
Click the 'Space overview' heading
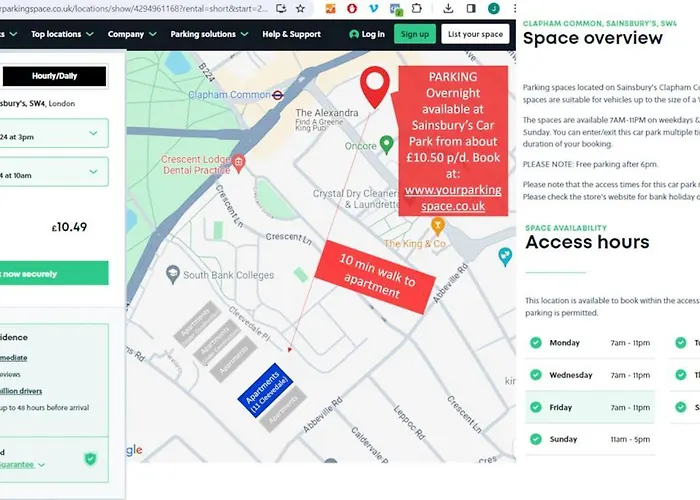coord(593,39)
